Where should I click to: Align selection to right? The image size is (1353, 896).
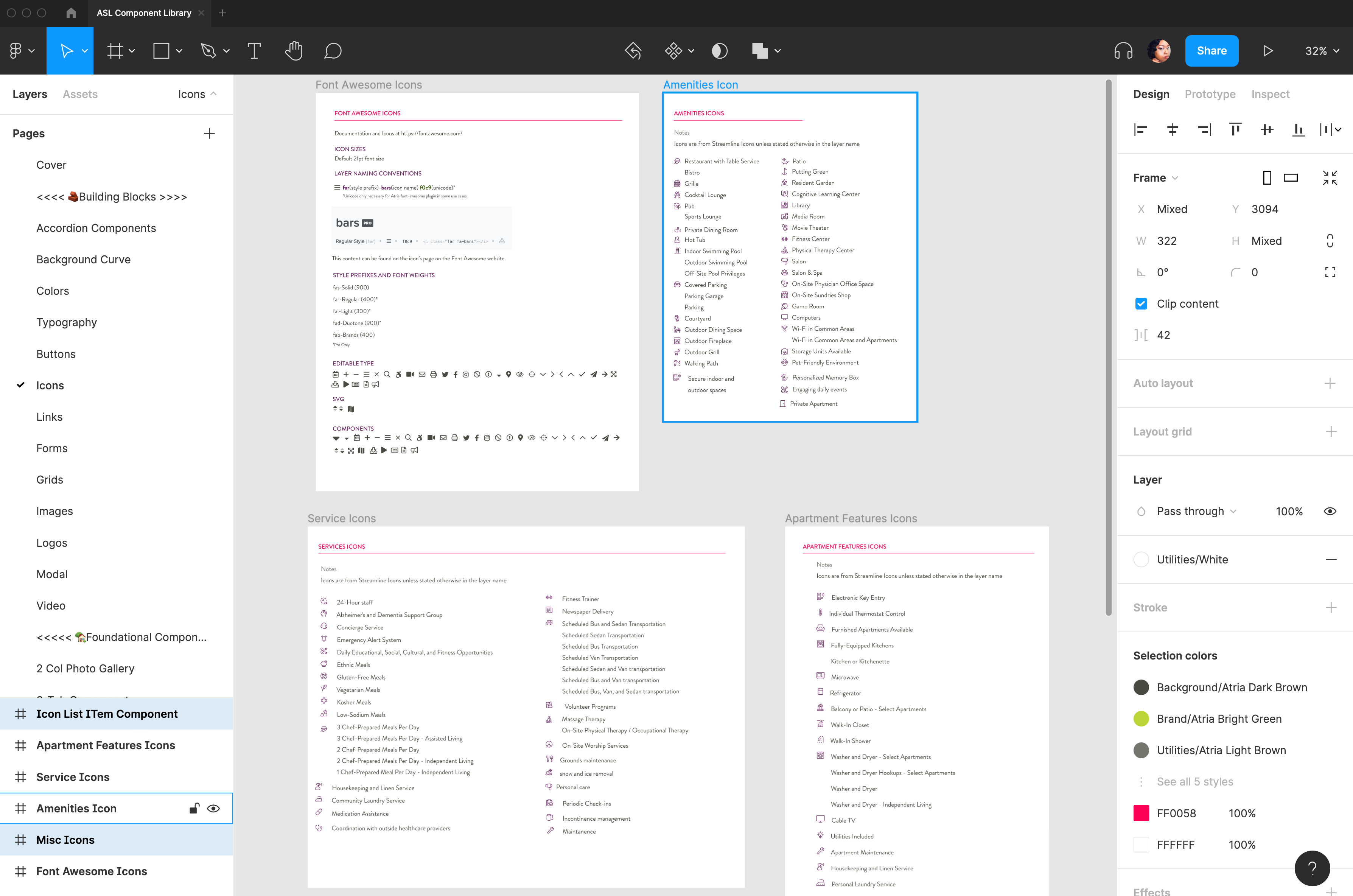click(1204, 130)
